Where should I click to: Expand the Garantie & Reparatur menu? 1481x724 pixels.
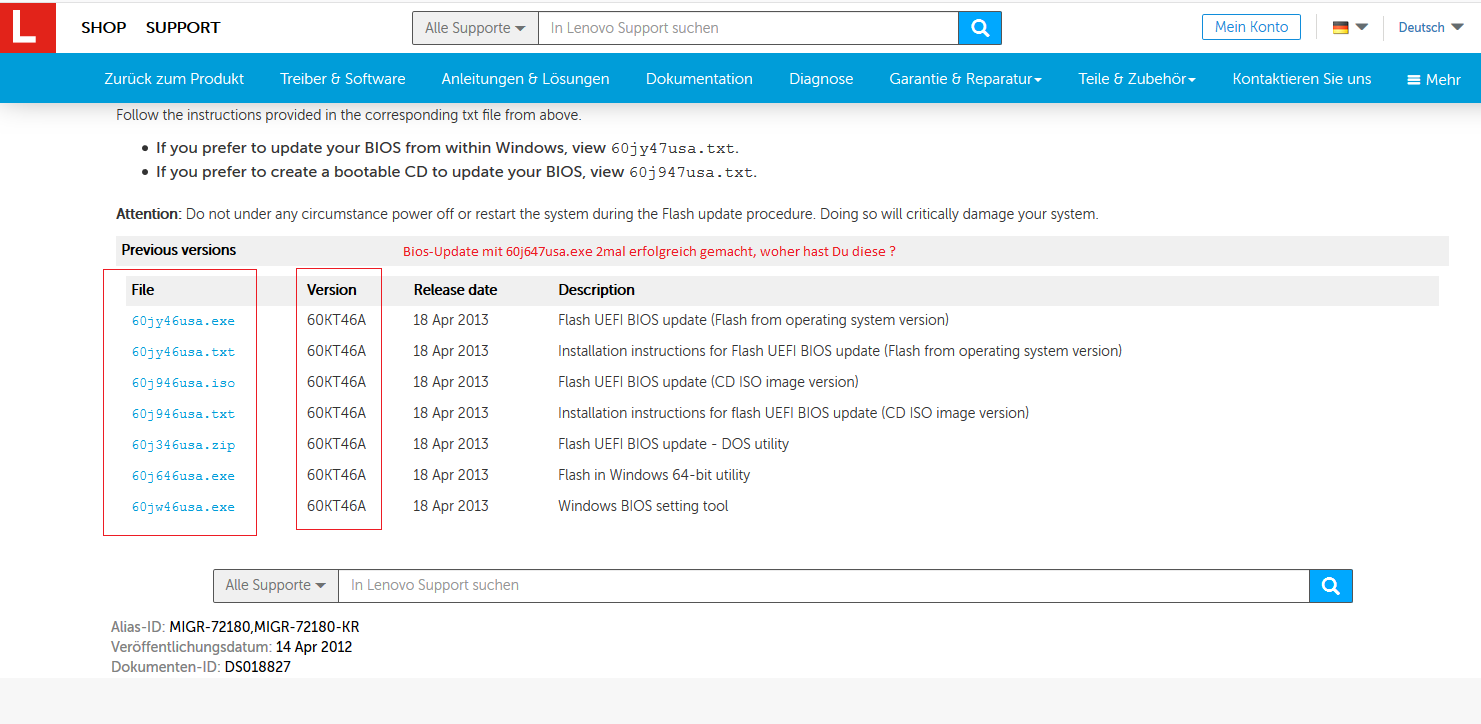point(966,79)
